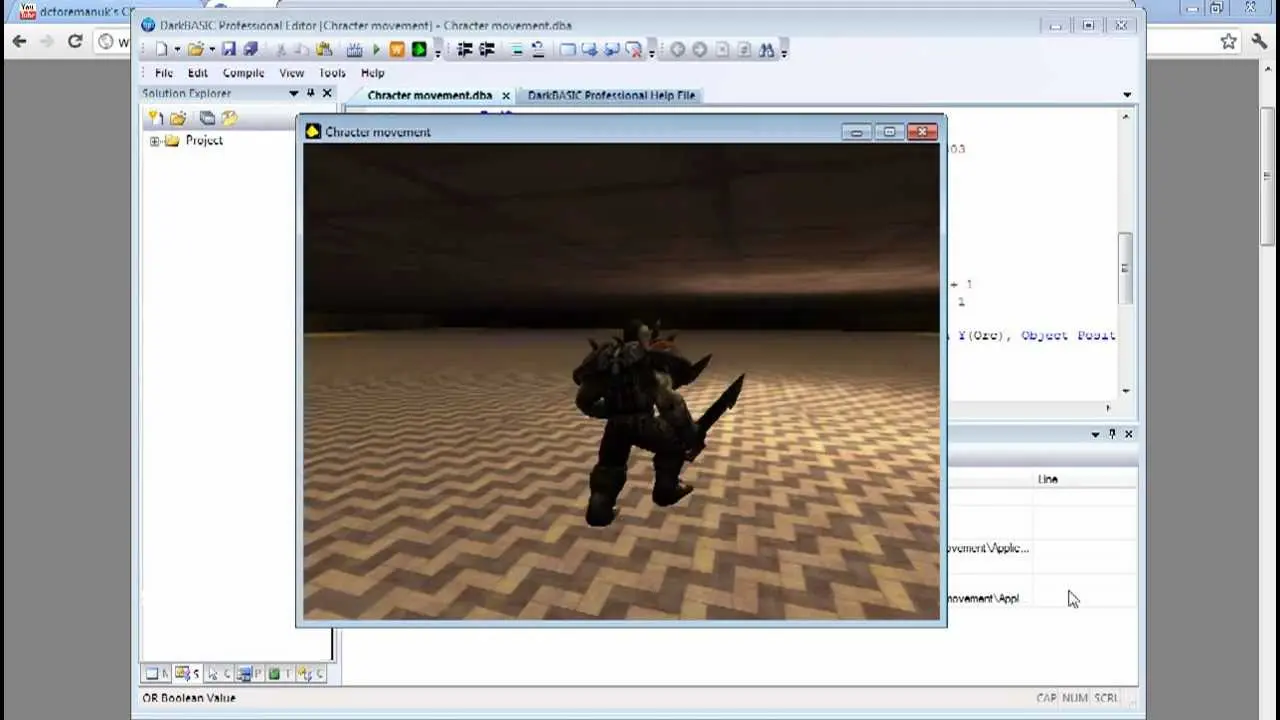
Task: Expand the Project tree node
Action: [155, 141]
